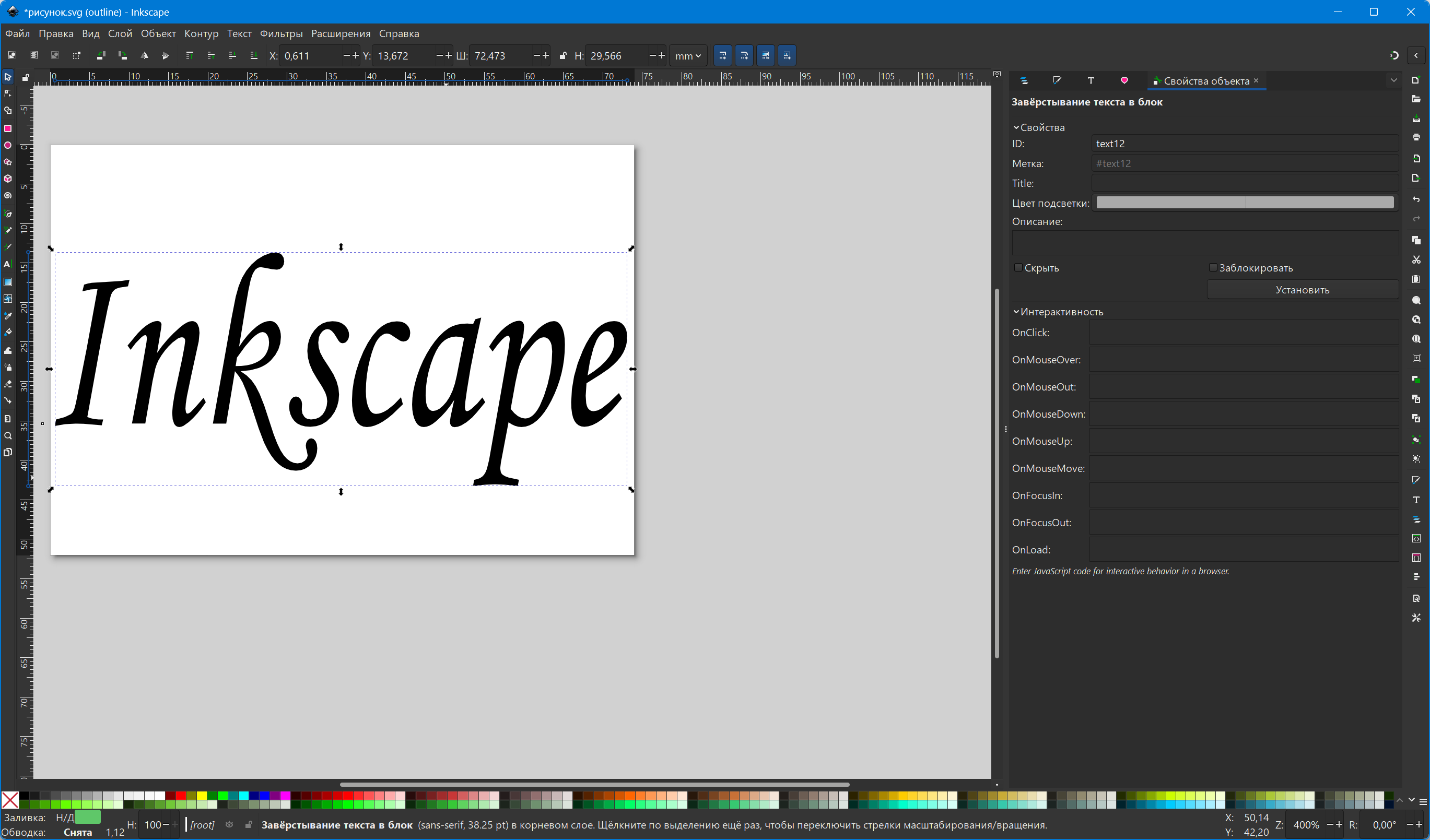Open the mm units dropdown
1430x840 pixels.
point(688,55)
